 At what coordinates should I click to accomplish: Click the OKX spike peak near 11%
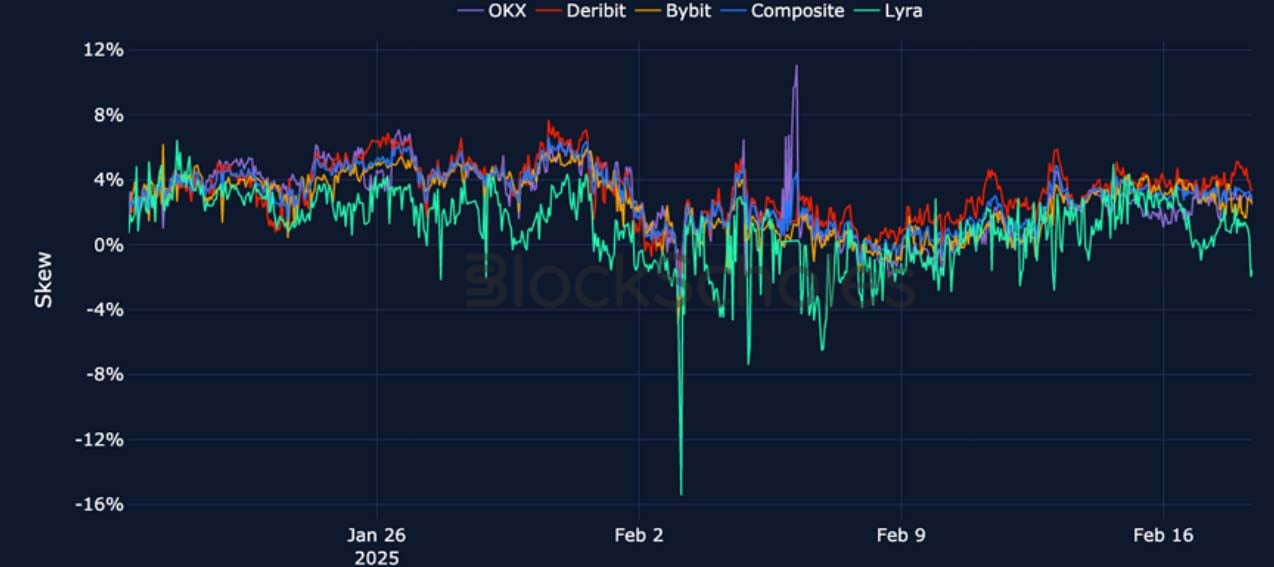click(796, 67)
